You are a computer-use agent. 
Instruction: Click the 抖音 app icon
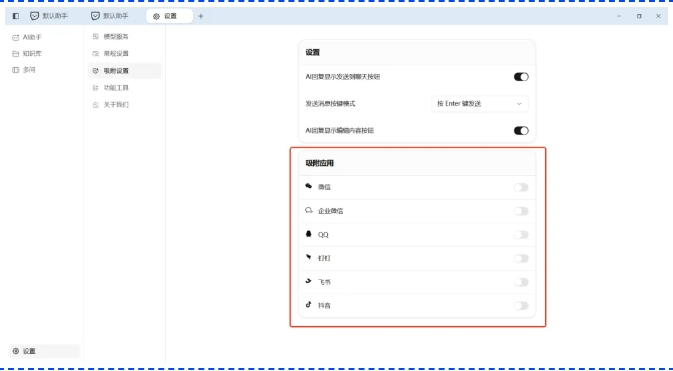(x=309, y=305)
